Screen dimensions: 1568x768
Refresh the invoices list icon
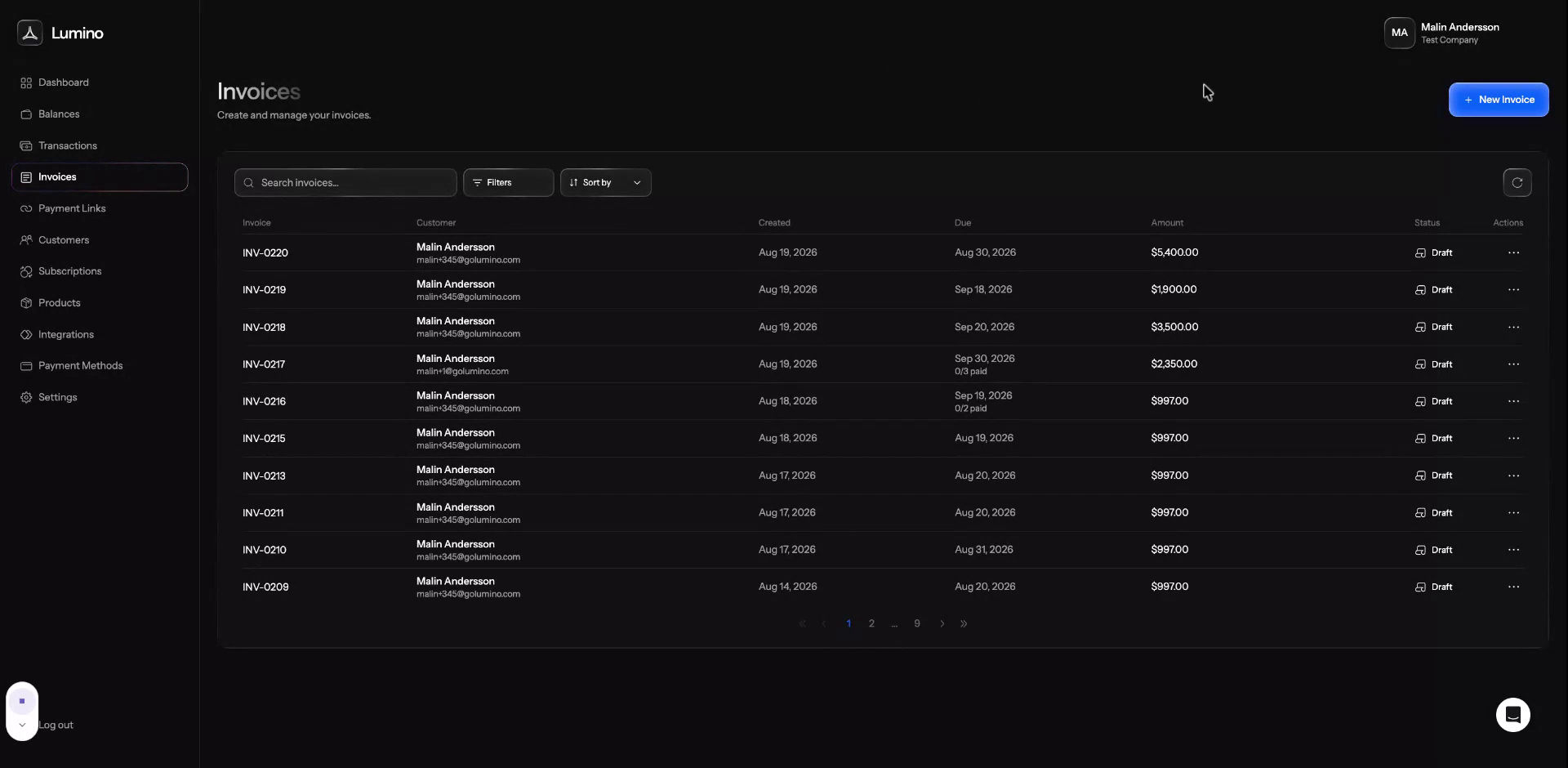click(x=1517, y=183)
